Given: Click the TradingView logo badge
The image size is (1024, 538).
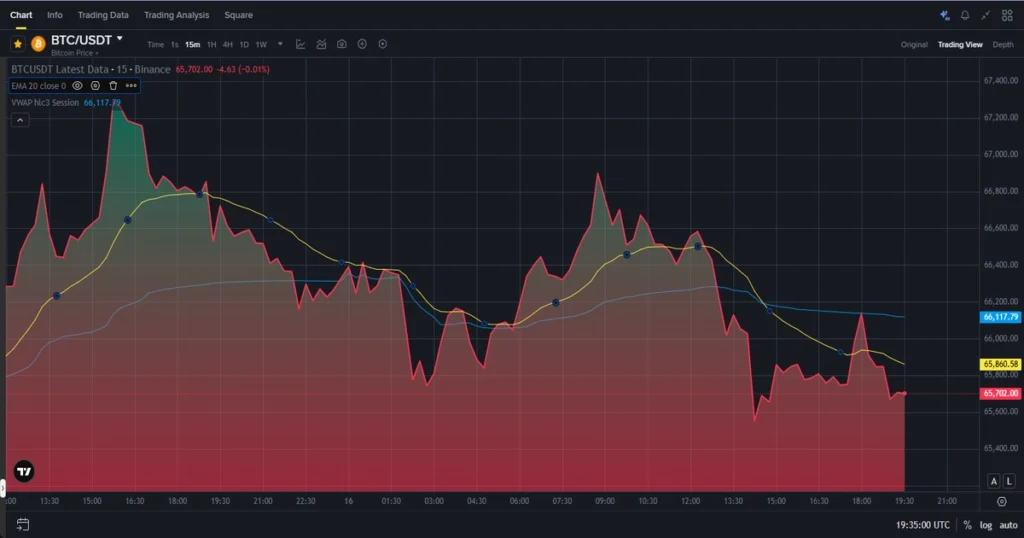Looking at the screenshot, I should 24,471.
